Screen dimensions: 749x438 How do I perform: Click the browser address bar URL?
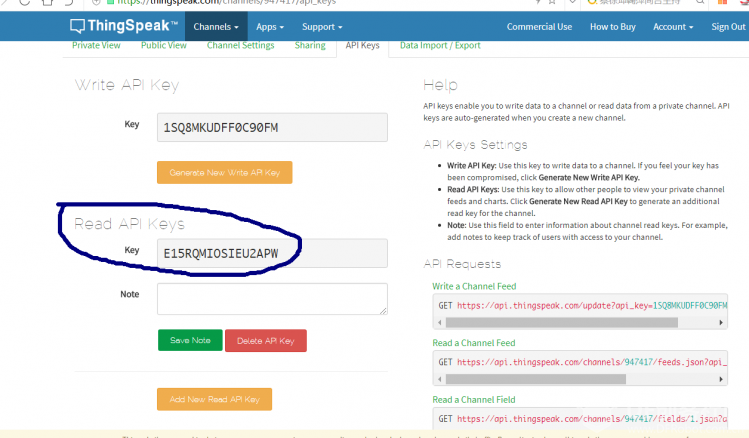(226, 2)
